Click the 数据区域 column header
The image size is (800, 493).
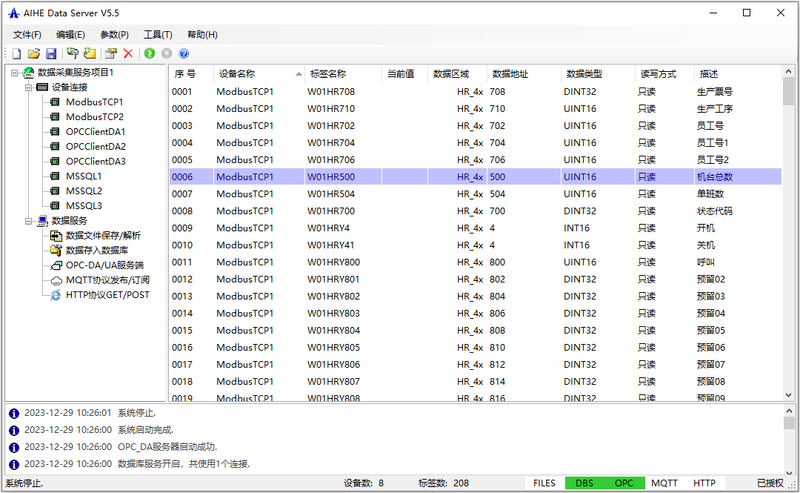pyautogui.click(x=457, y=74)
